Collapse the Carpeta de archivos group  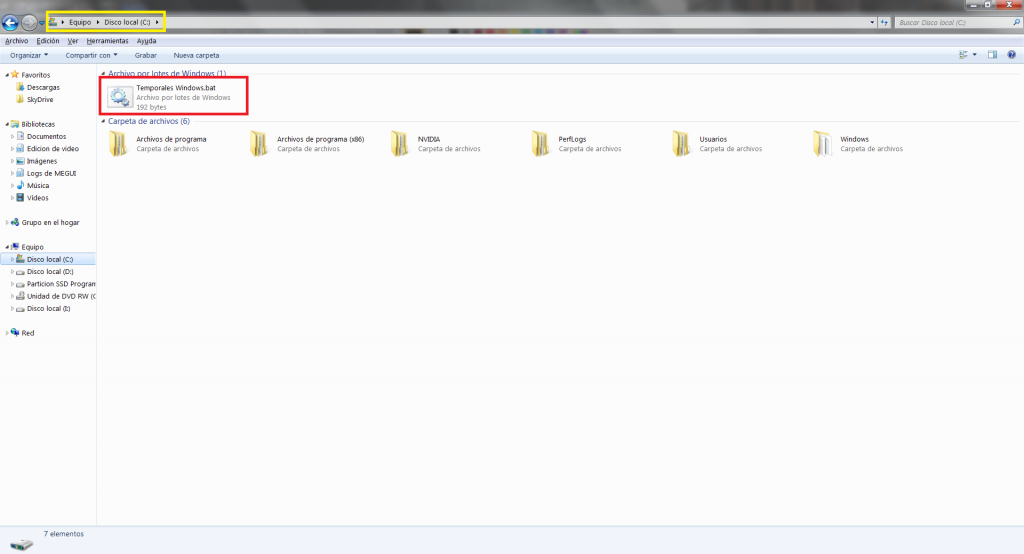point(103,121)
